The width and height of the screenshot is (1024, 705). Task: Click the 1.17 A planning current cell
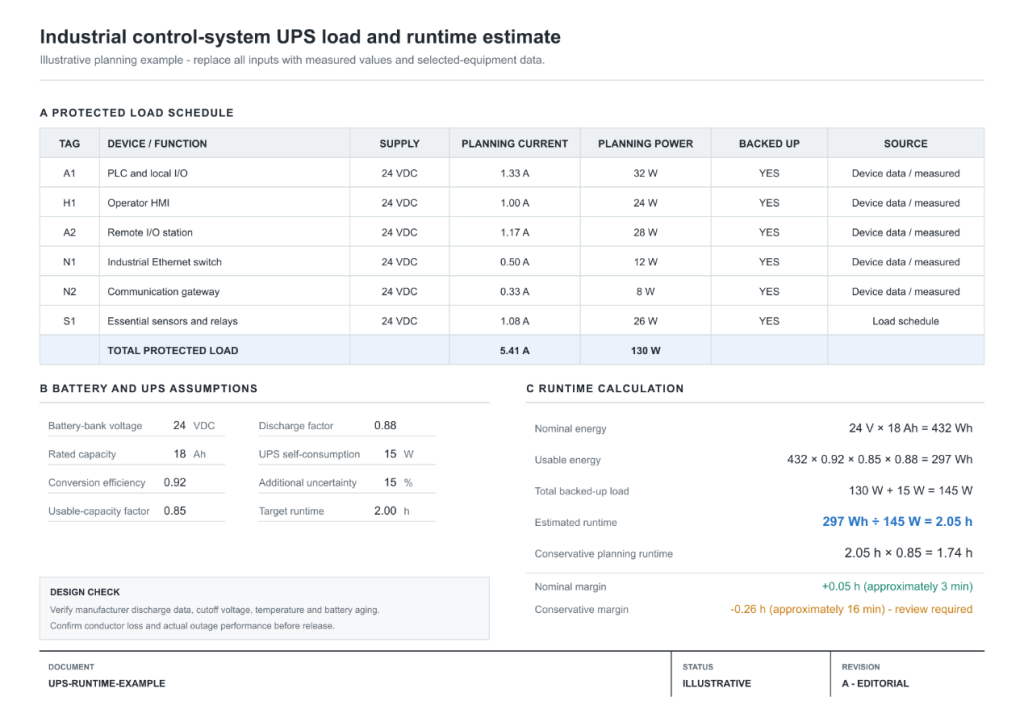click(515, 232)
